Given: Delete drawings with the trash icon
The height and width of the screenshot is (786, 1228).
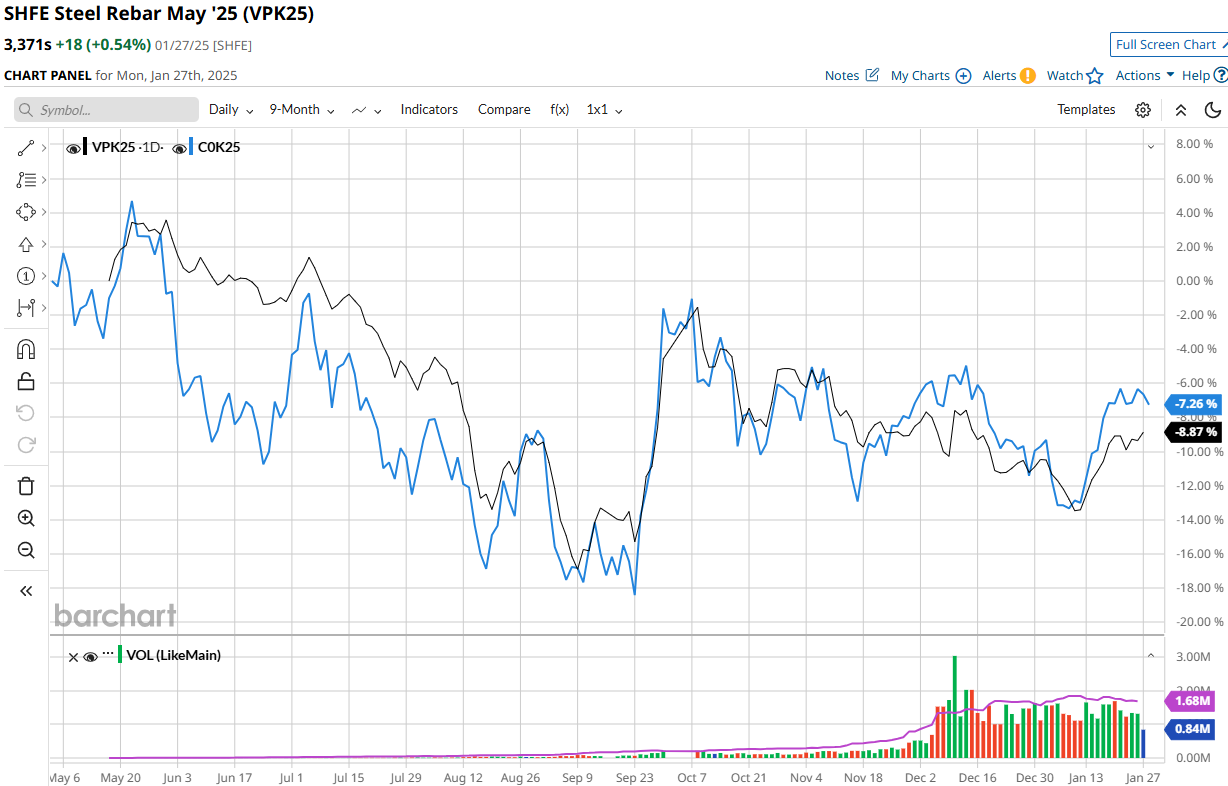Looking at the screenshot, I should click(26, 486).
